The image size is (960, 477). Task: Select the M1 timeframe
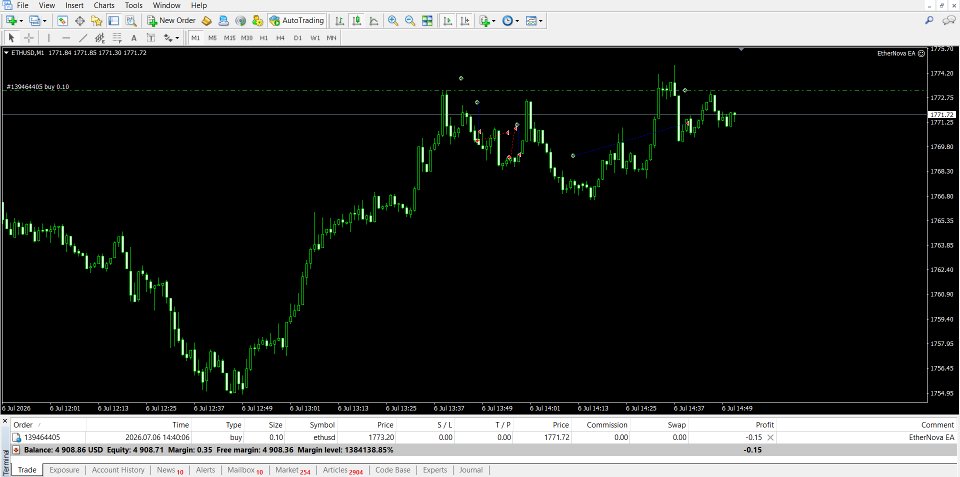(x=195, y=38)
